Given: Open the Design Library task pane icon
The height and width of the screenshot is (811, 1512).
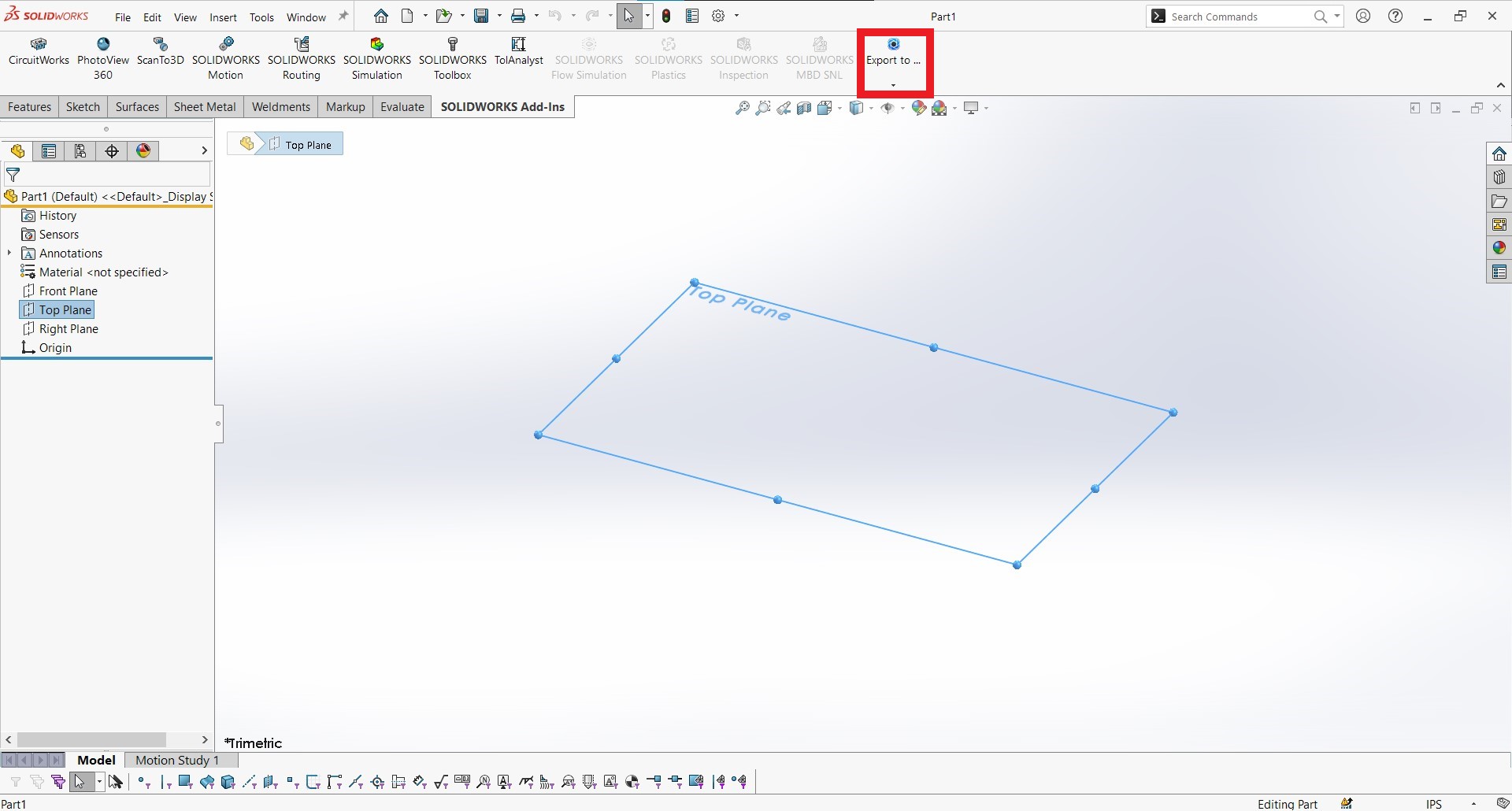Looking at the screenshot, I should (x=1499, y=177).
